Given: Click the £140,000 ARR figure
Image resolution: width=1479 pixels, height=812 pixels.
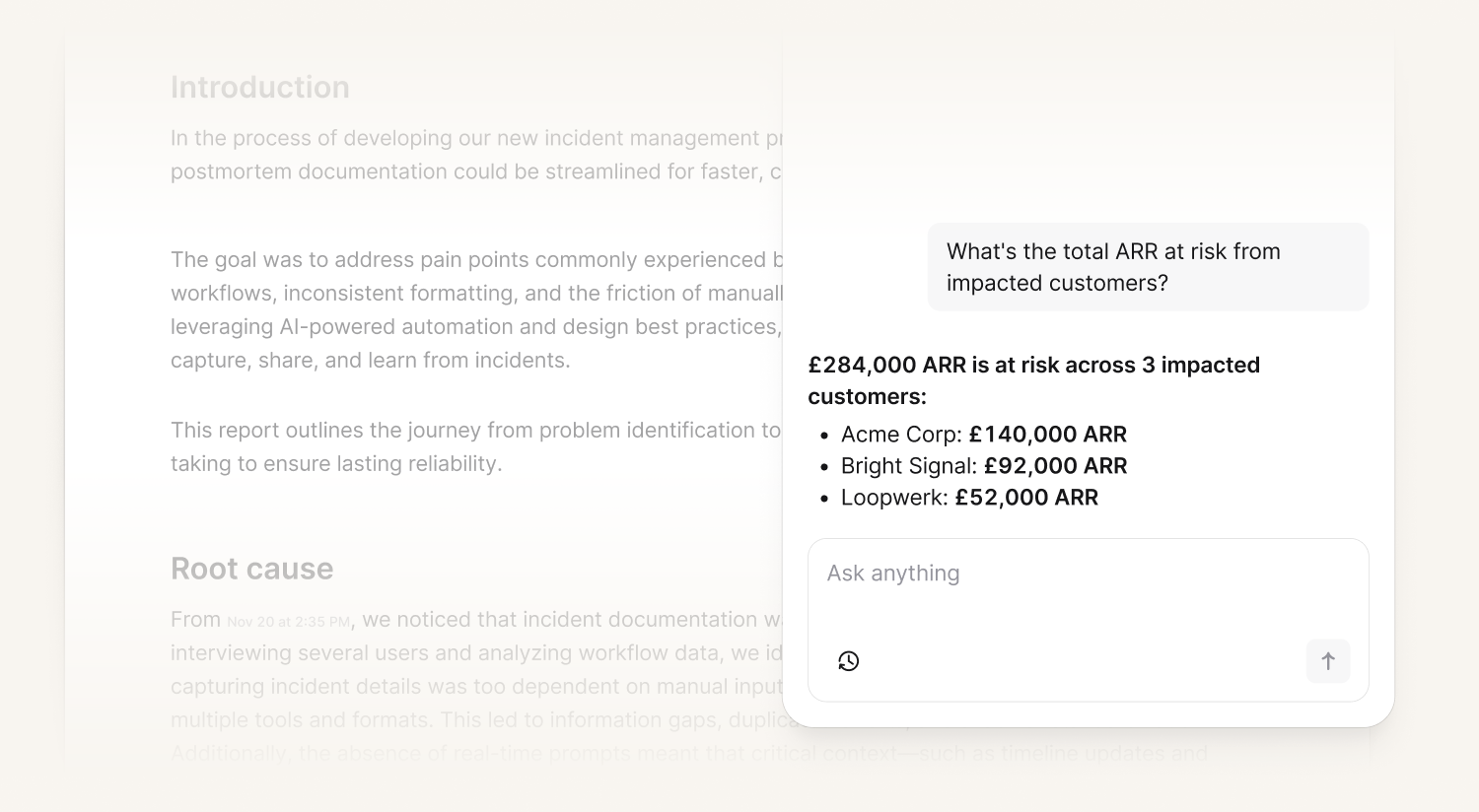Looking at the screenshot, I should pyautogui.click(x=1047, y=435).
